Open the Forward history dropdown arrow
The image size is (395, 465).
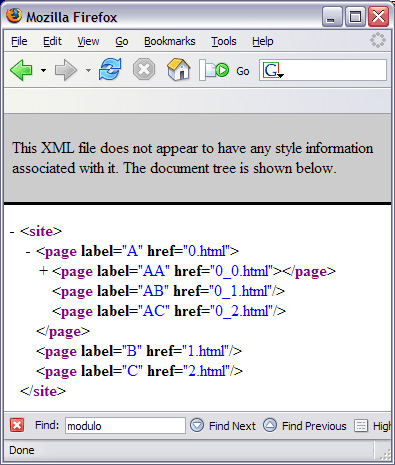click(x=88, y=70)
